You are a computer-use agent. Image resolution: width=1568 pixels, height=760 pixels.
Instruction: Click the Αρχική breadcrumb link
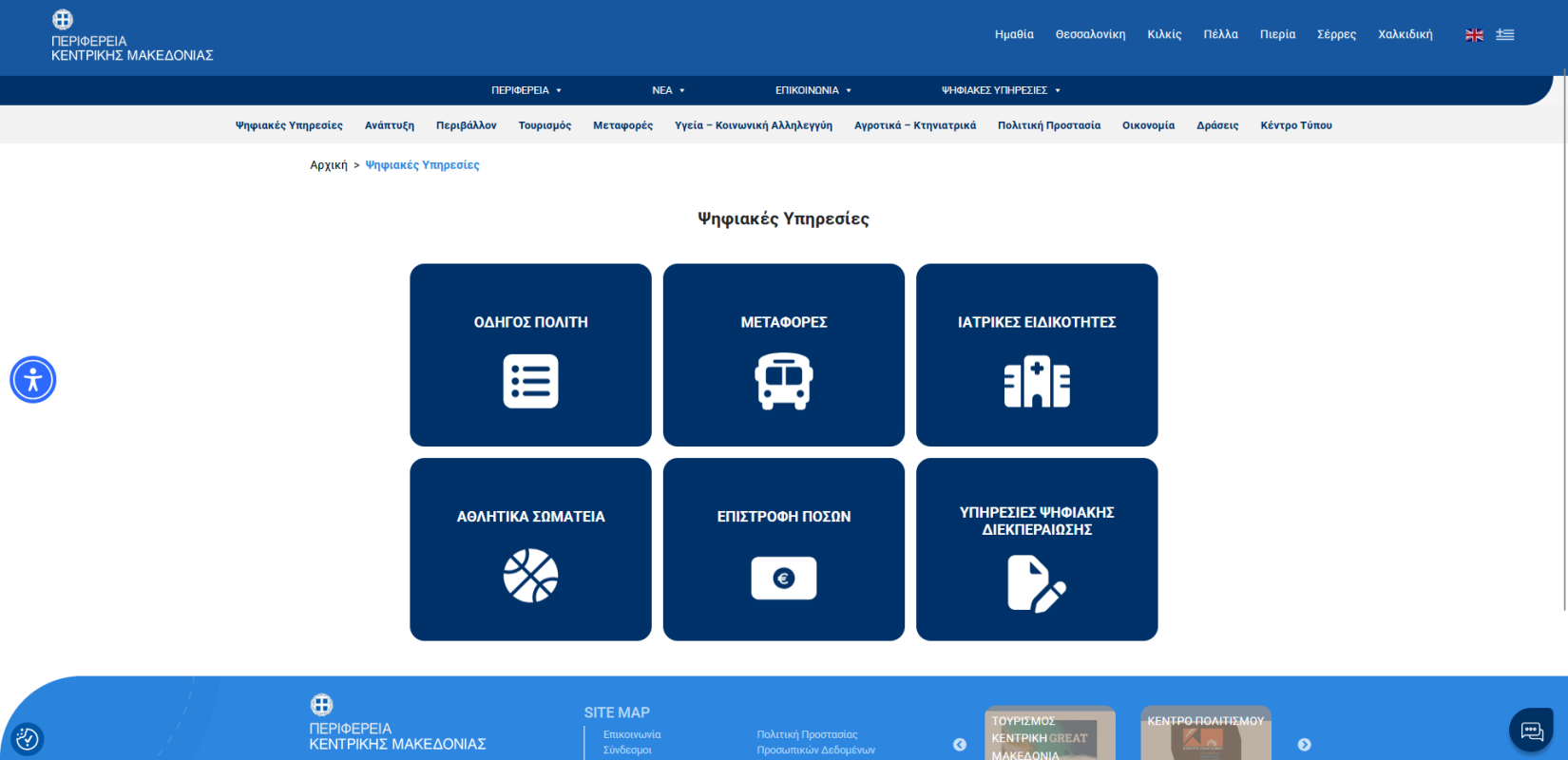point(329,165)
